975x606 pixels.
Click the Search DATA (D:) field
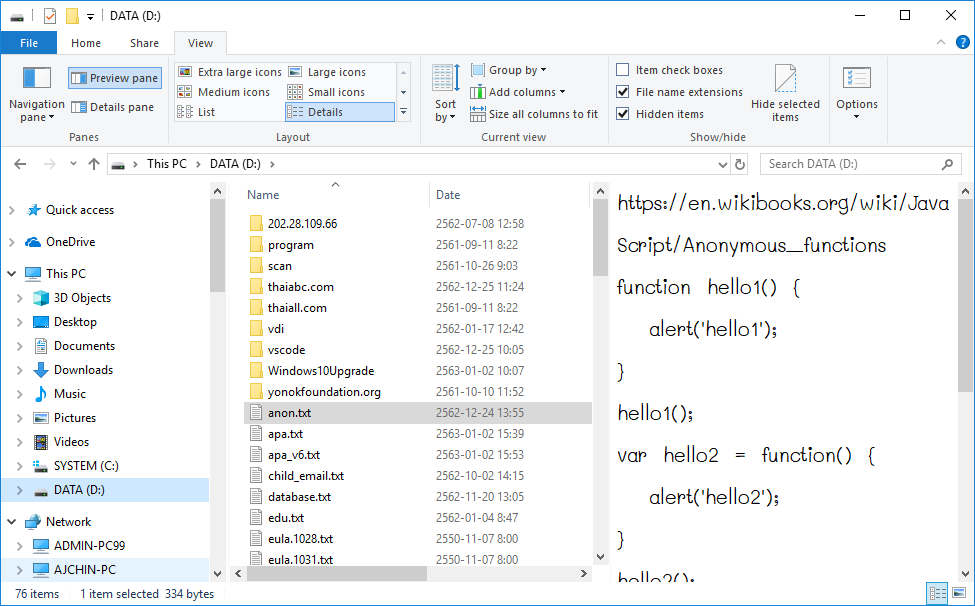[x=850, y=164]
